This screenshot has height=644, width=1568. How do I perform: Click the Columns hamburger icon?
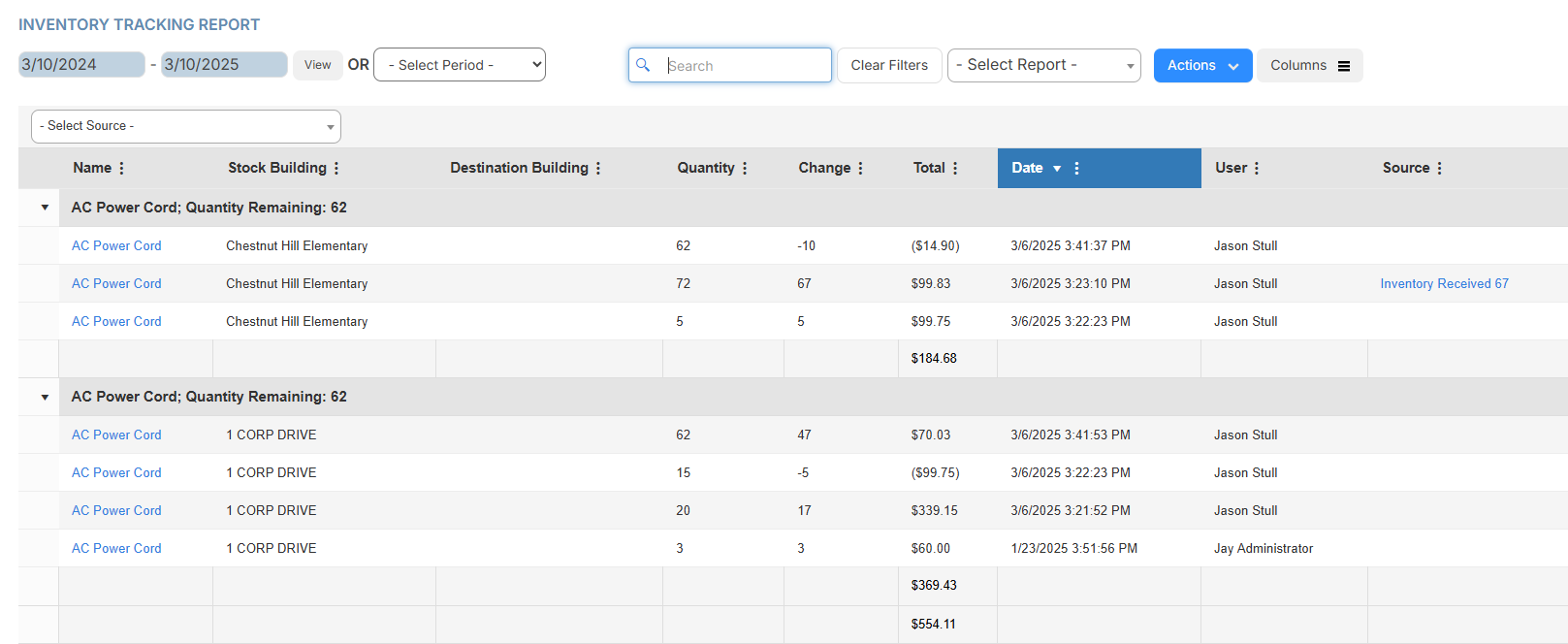coord(1344,66)
